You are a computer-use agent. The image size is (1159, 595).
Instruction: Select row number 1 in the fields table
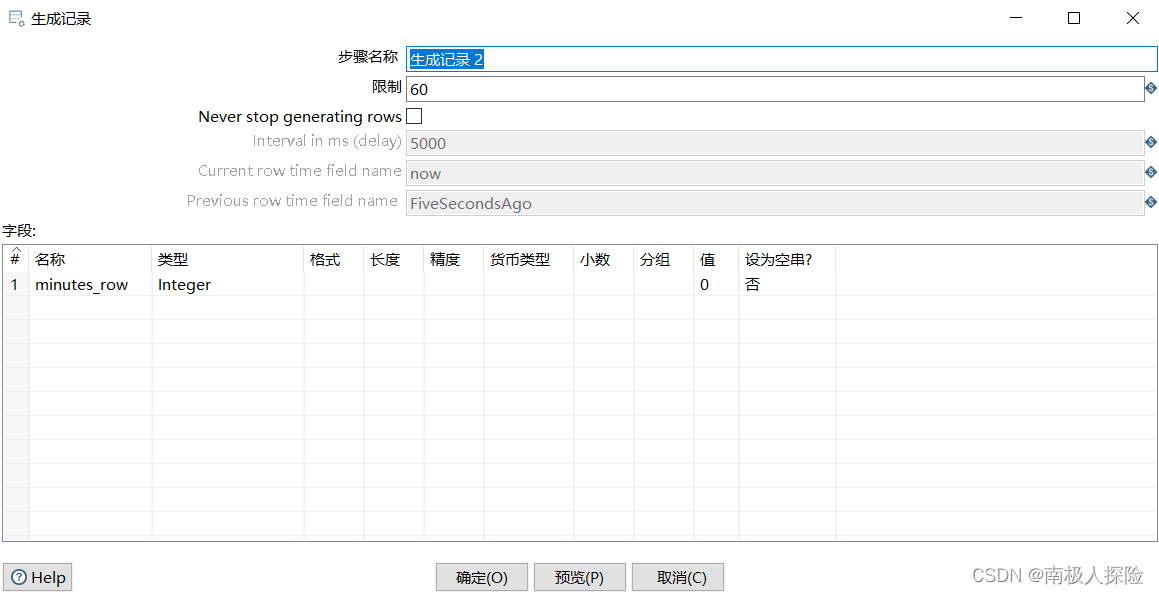[x=16, y=285]
